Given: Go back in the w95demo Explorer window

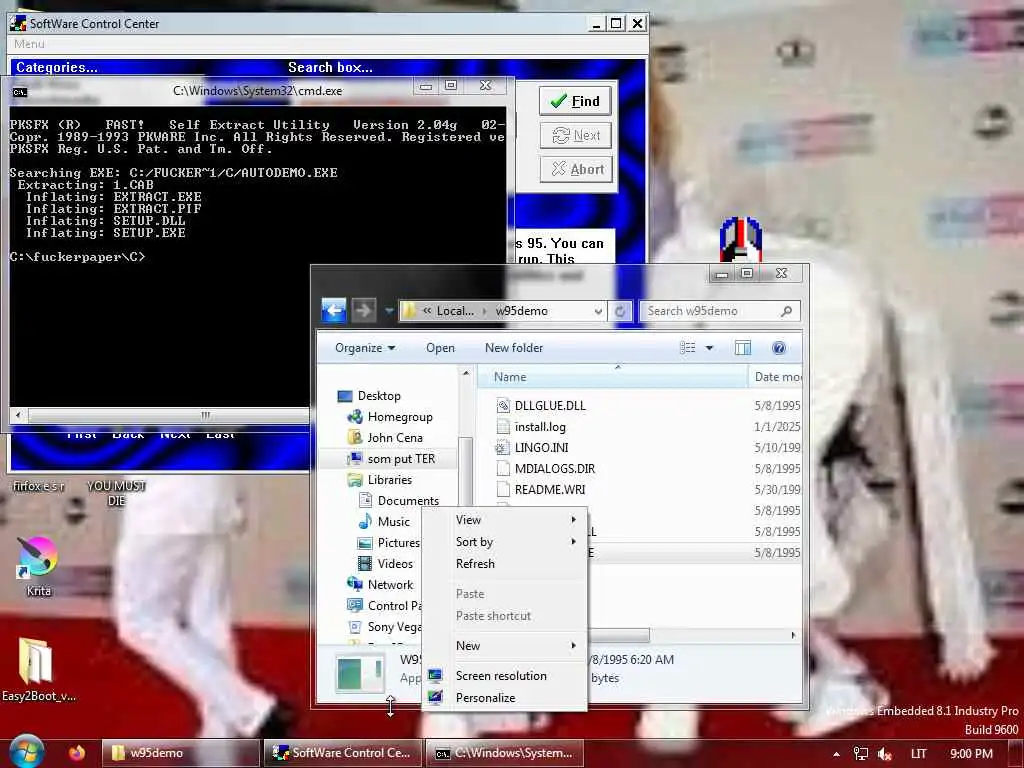Looking at the screenshot, I should point(334,310).
